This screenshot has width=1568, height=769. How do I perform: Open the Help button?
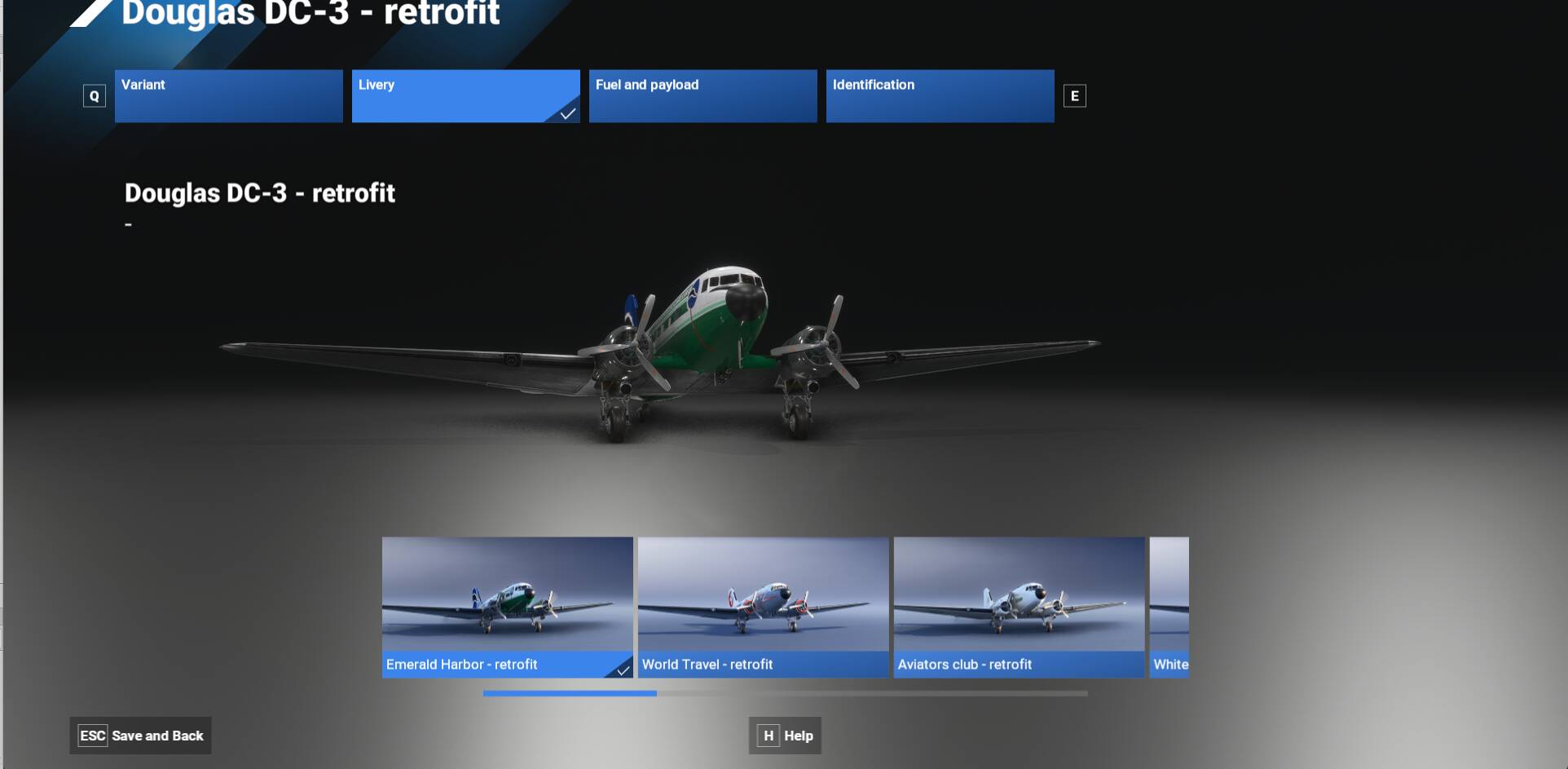click(786, 736)
